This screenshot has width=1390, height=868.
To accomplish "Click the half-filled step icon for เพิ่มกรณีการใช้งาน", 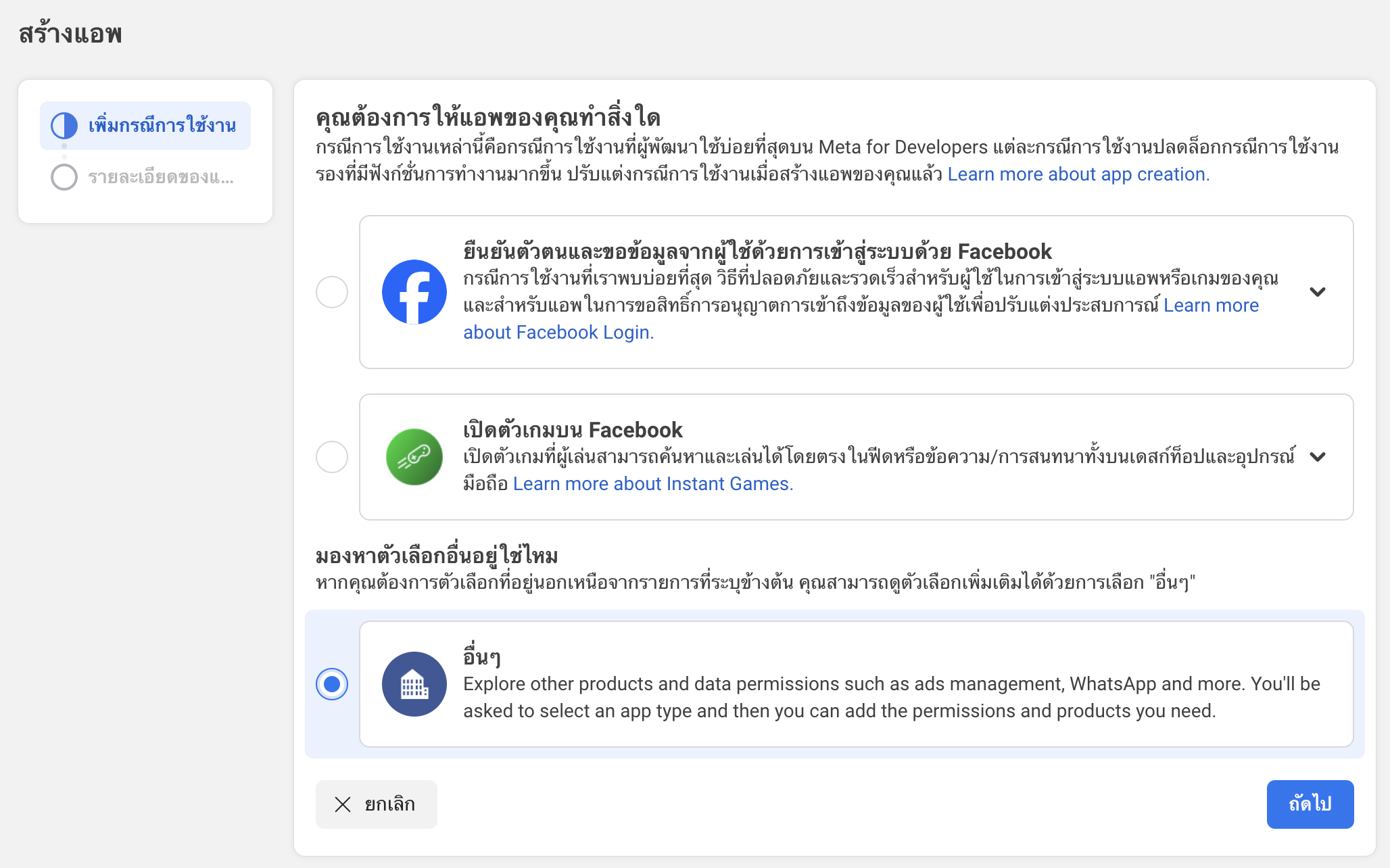I will pyautogui.click(x=64, y=126).
